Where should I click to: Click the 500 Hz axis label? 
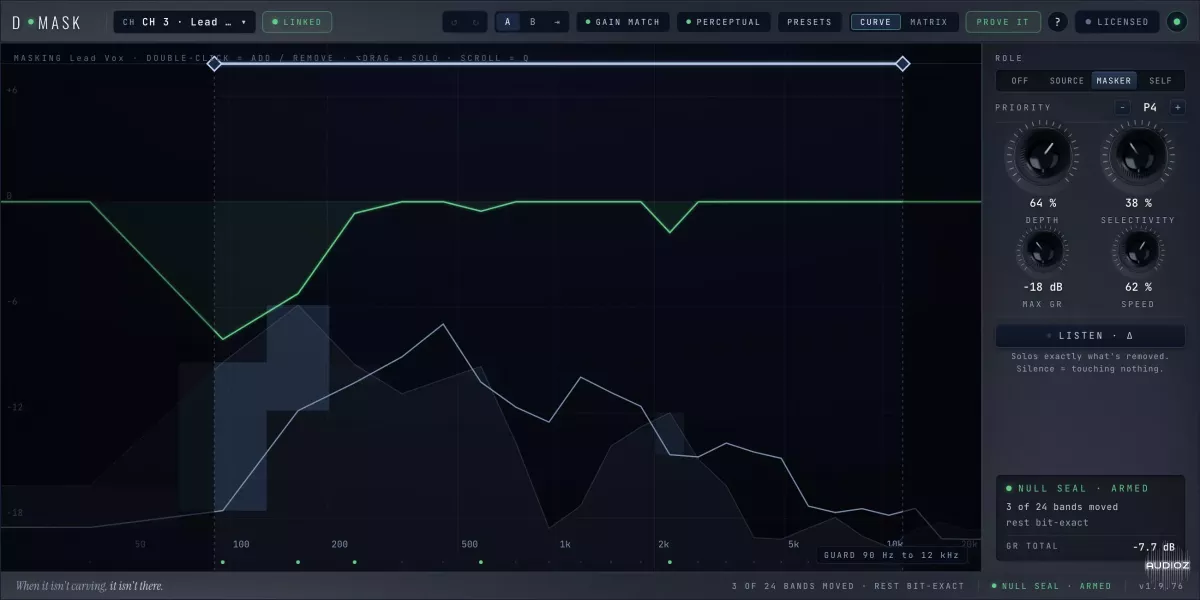pyautogui.click(x=470, y=544)
